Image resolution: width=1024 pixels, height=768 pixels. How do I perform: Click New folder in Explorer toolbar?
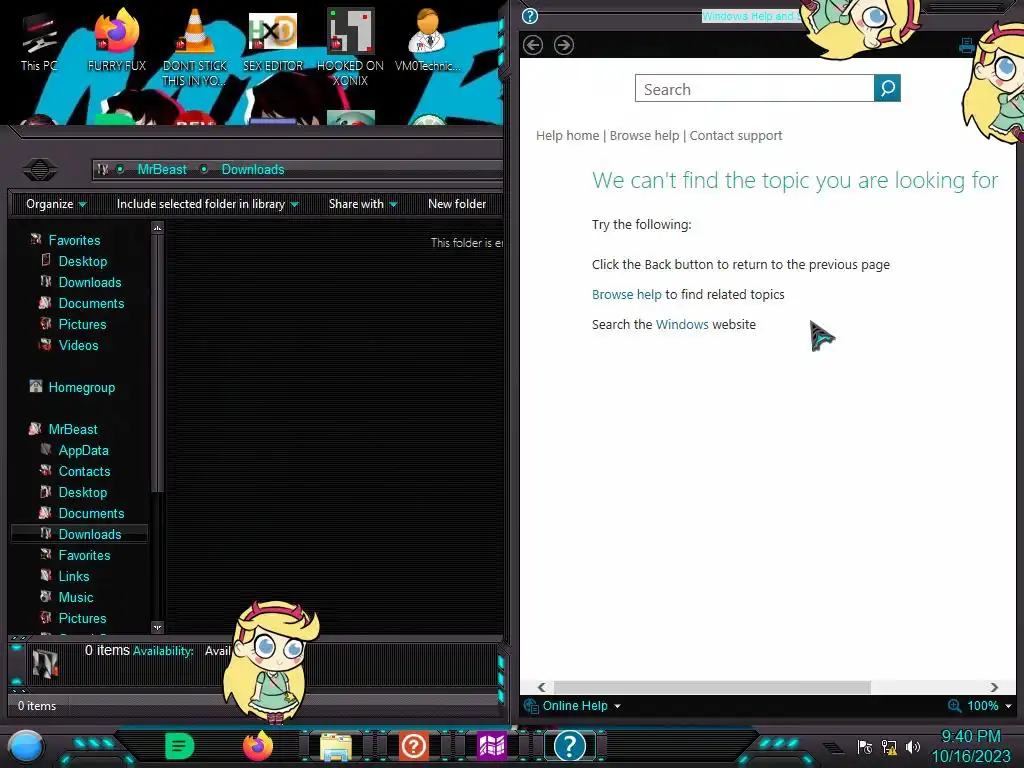(457, 204)
